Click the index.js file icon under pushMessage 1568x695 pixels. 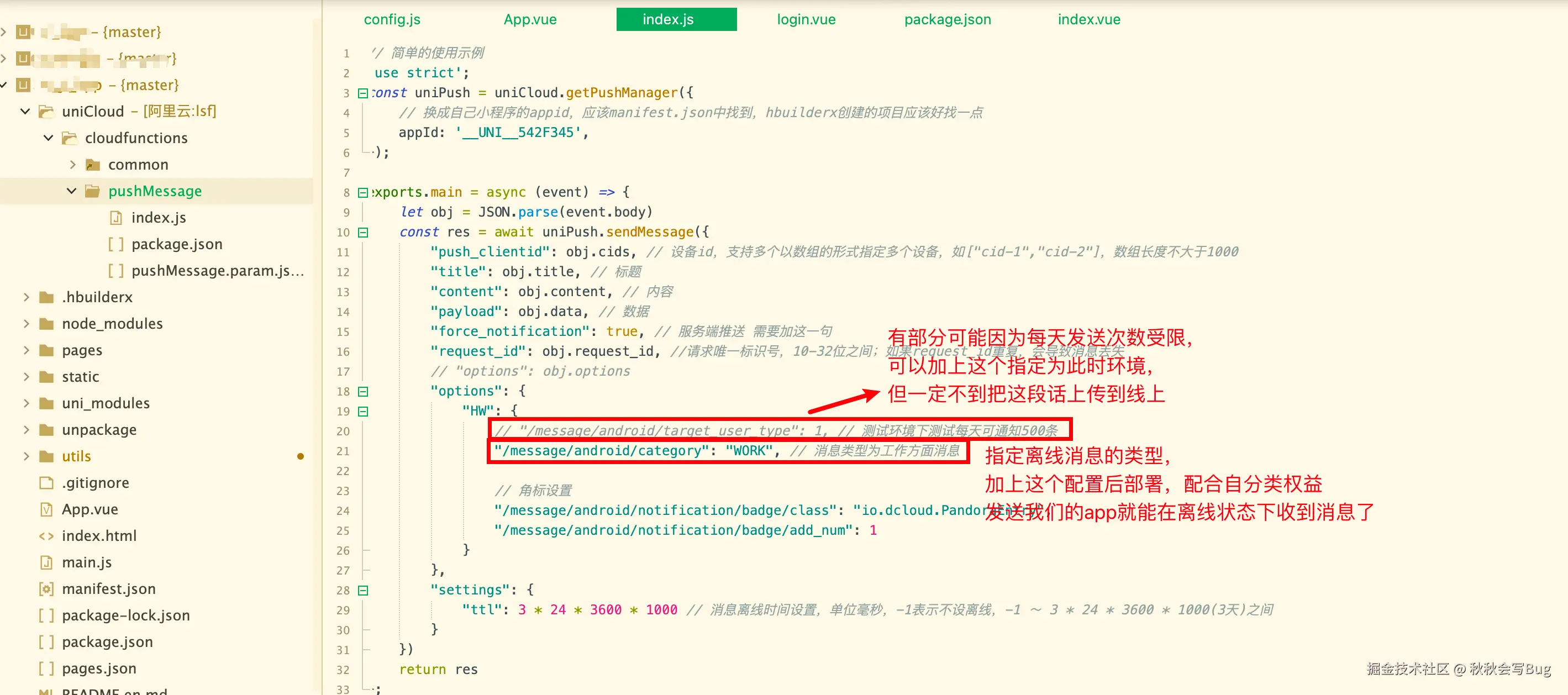coord(115,217)
